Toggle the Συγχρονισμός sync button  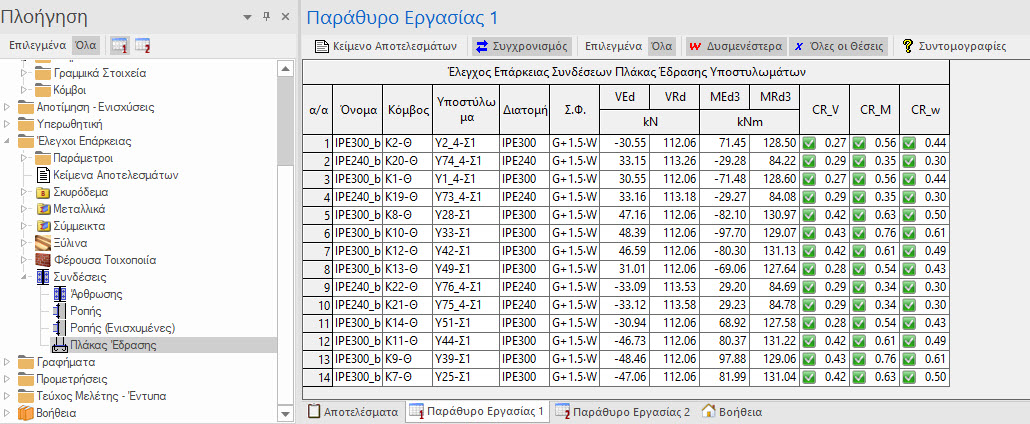pyautogui.click(x=521, y=46)
